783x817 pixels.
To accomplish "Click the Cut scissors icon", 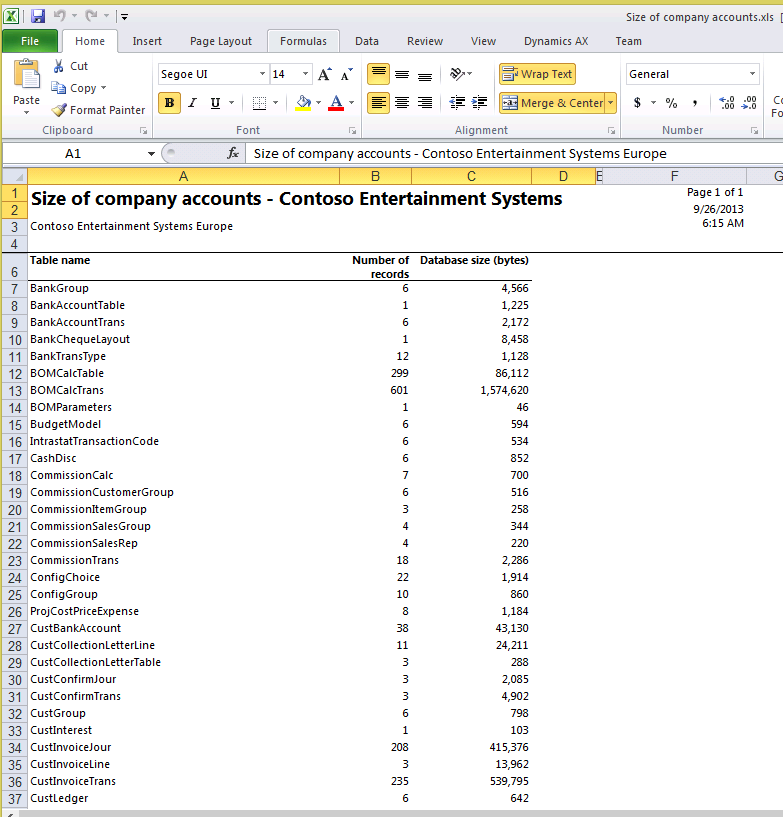I will 59,66.
